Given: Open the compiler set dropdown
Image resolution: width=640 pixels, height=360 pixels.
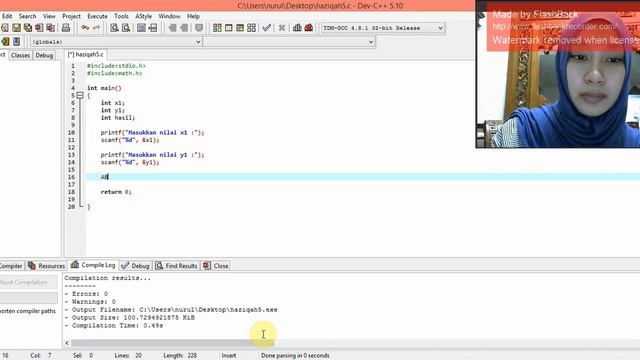Looking at the screenshot, I should pyautogui.click(x=382, y=28).
